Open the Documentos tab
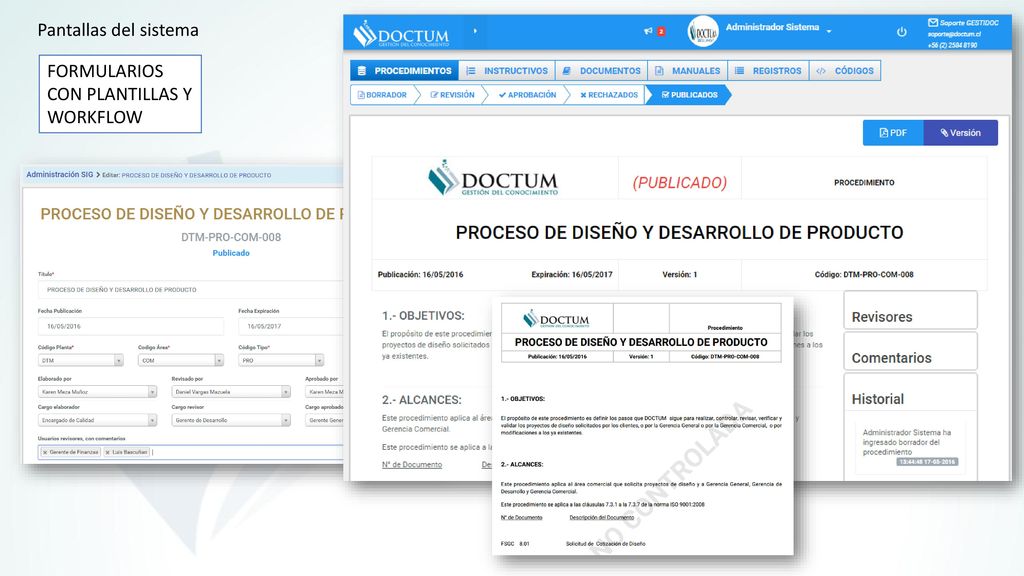1024x576 pixels. click(x=601, y=71)
